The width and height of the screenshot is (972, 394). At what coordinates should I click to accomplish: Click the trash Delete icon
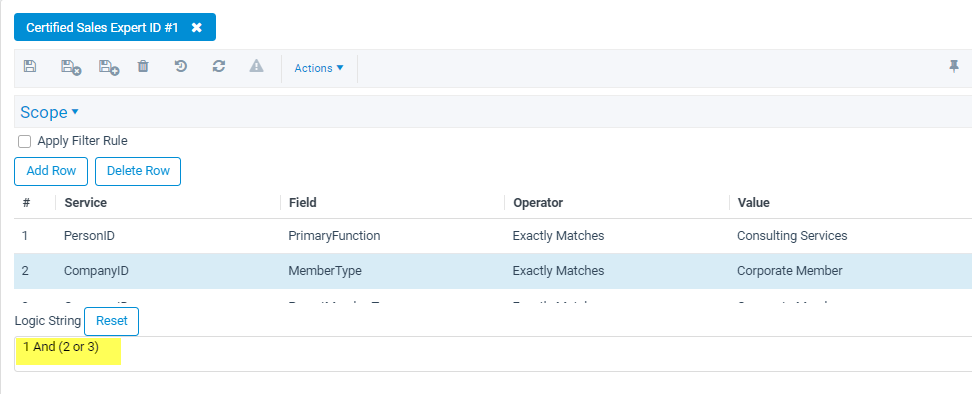tap(143, 67)
